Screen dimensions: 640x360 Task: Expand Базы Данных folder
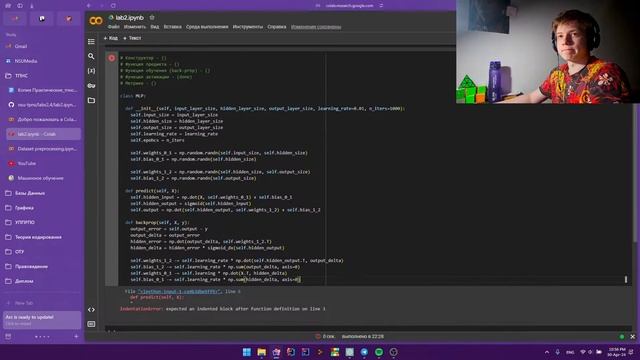point(43,193)
